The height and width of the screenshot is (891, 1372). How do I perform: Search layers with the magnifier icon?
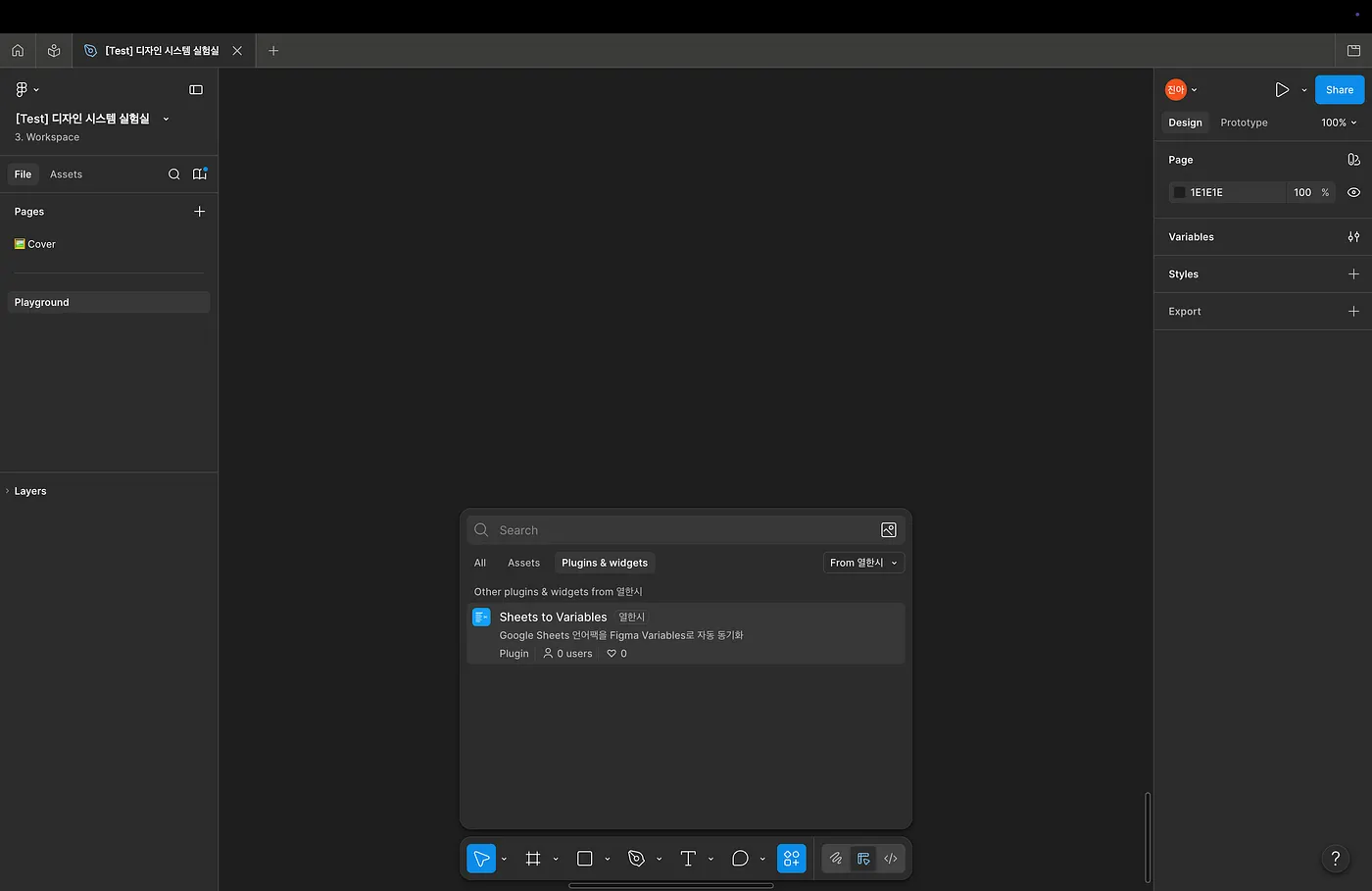tap(173, 174)
